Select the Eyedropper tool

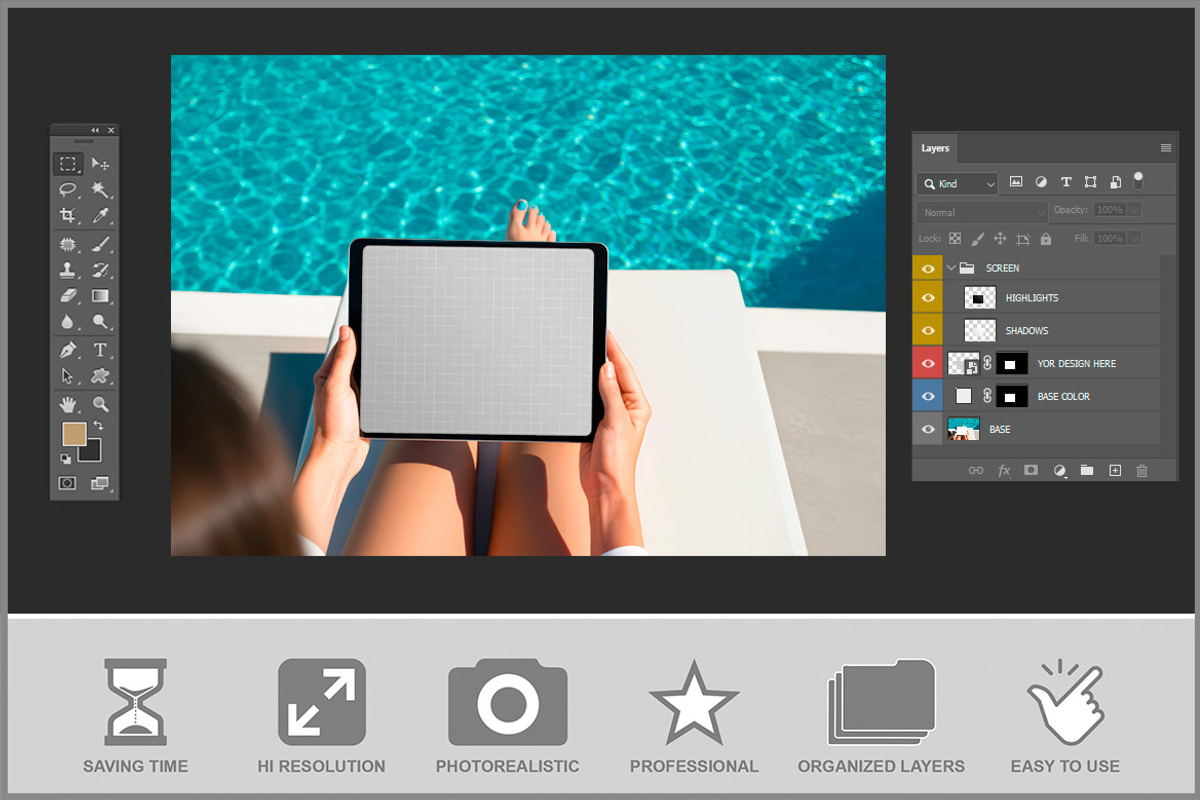pos(100,215)
